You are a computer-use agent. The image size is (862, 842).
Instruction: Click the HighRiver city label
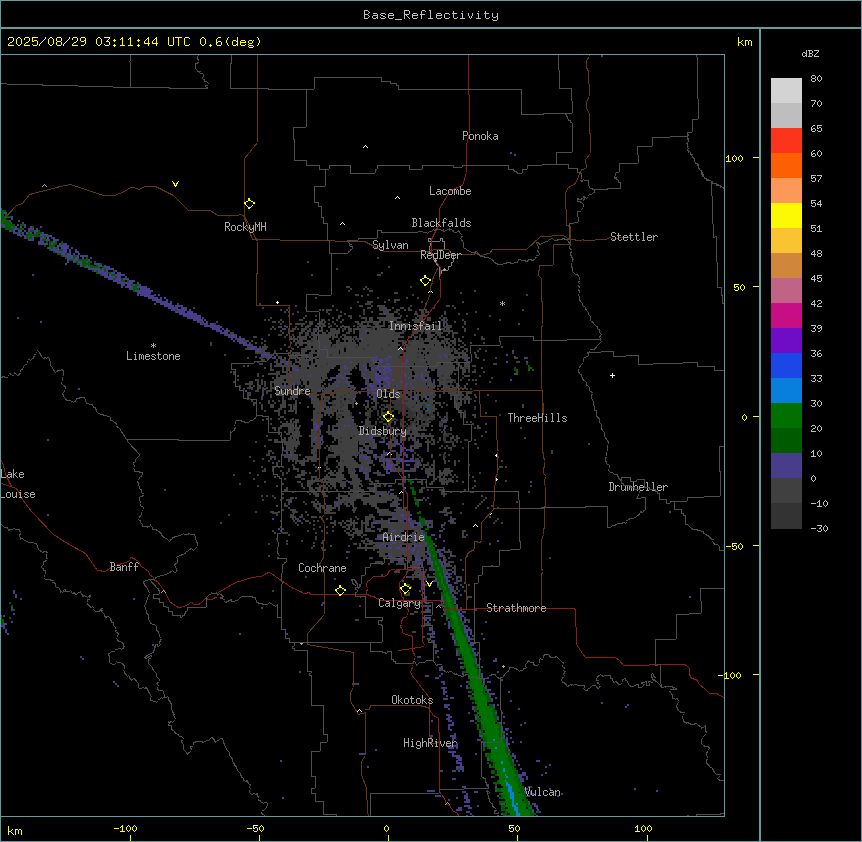pos(430,743)
